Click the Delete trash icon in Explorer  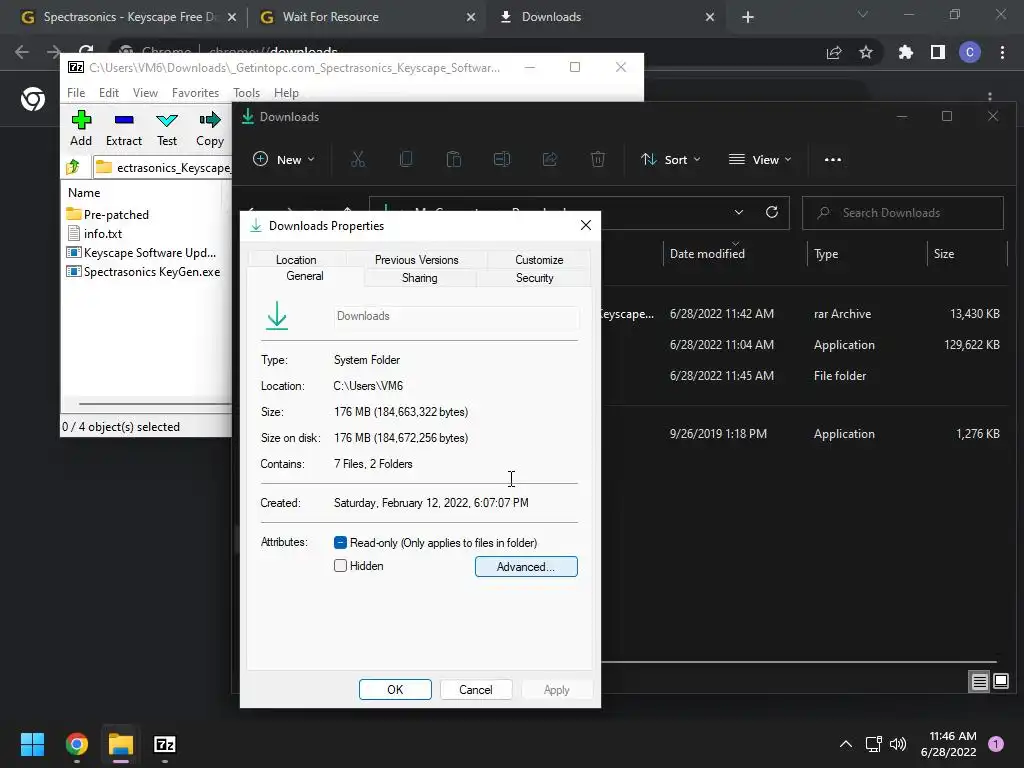(x=598, y=159)
